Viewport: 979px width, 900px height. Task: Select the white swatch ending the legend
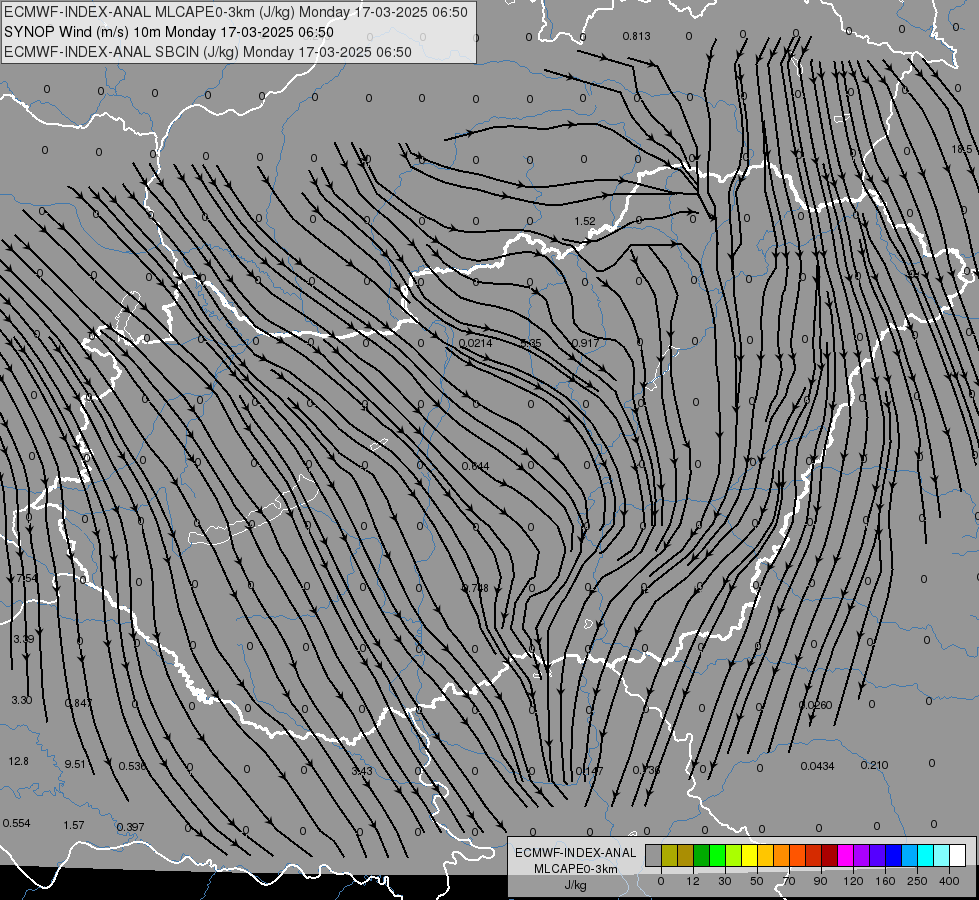958,855
